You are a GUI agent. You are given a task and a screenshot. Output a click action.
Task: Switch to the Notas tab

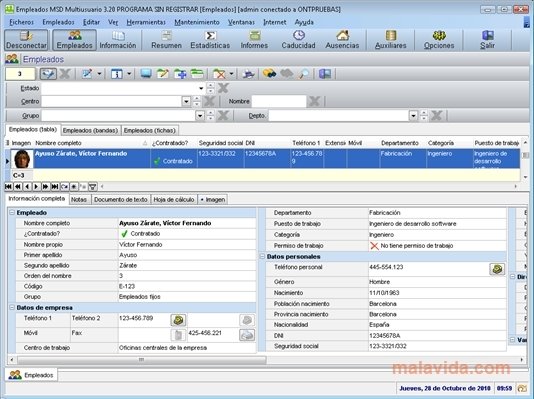pyautogui.click(x=79, y=200)
